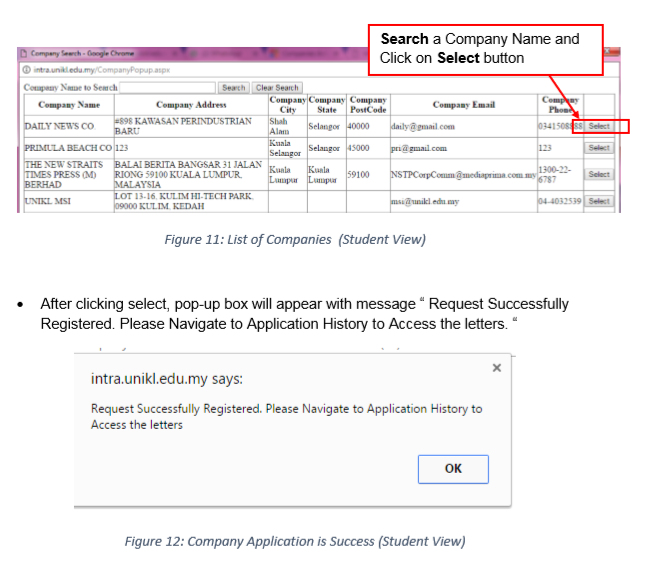Click the Clear Search button

[x=277, y=87]
